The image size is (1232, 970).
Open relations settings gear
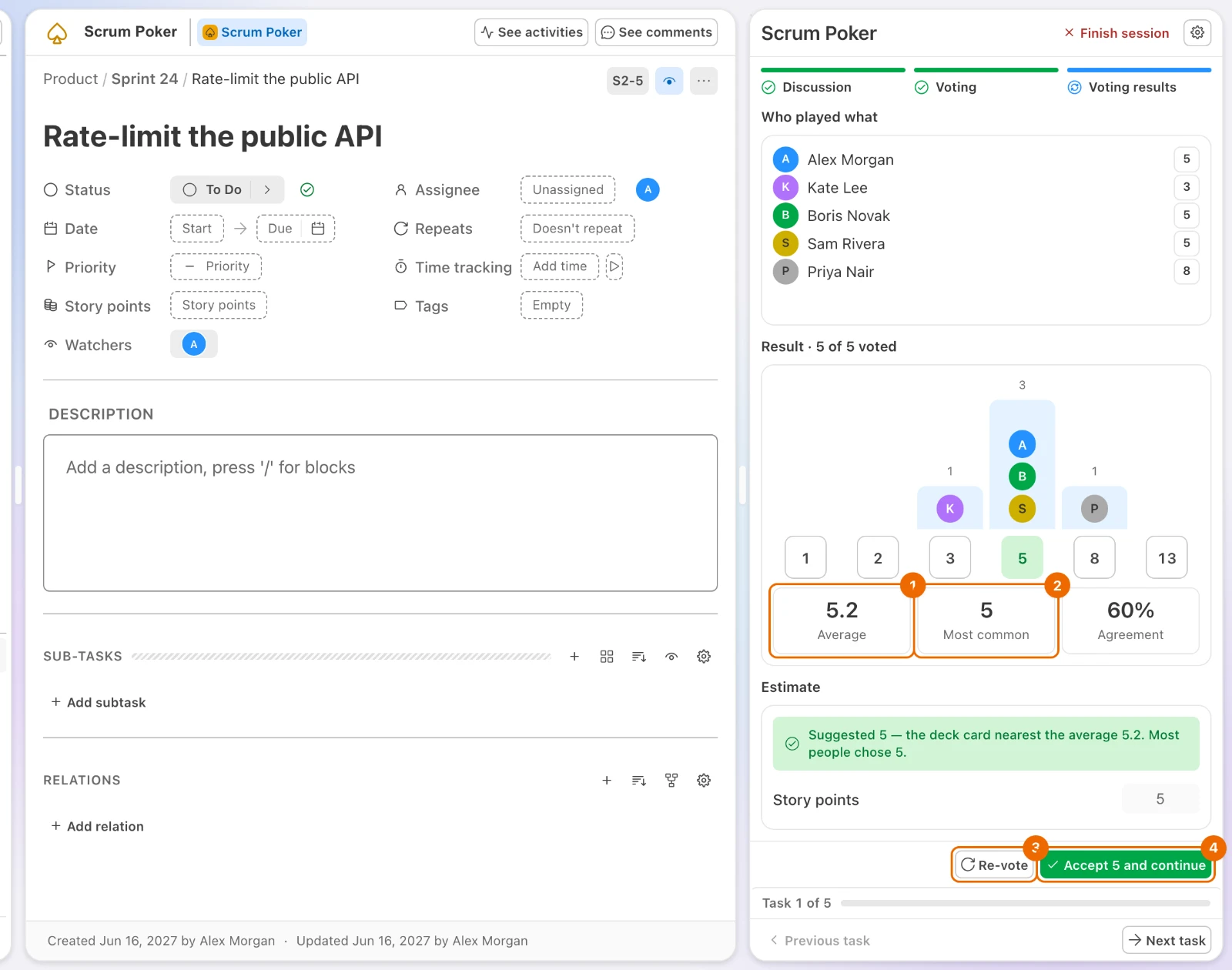pos(704,781)
